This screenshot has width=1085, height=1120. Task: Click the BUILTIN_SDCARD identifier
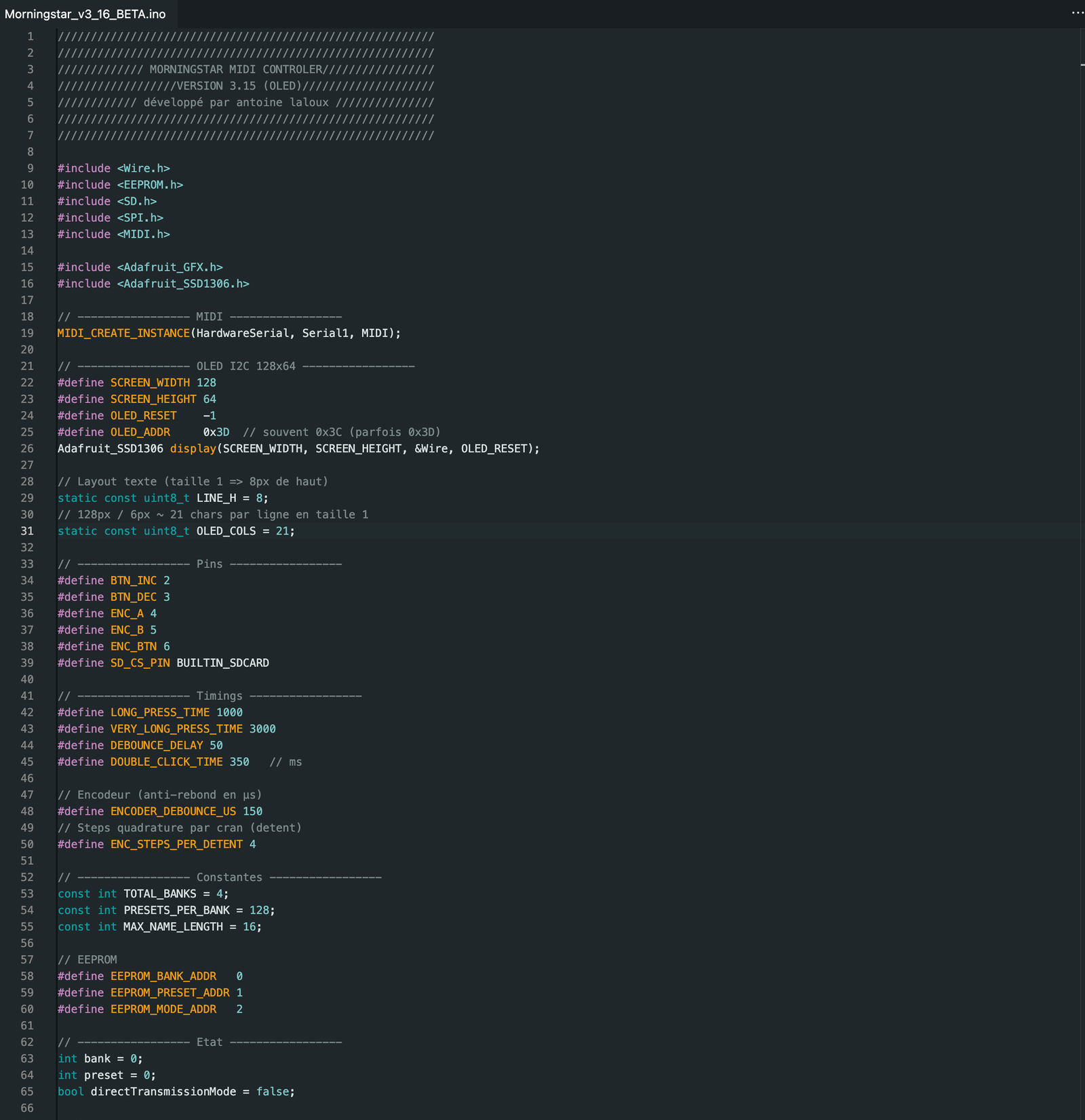(x=222, y=663)
